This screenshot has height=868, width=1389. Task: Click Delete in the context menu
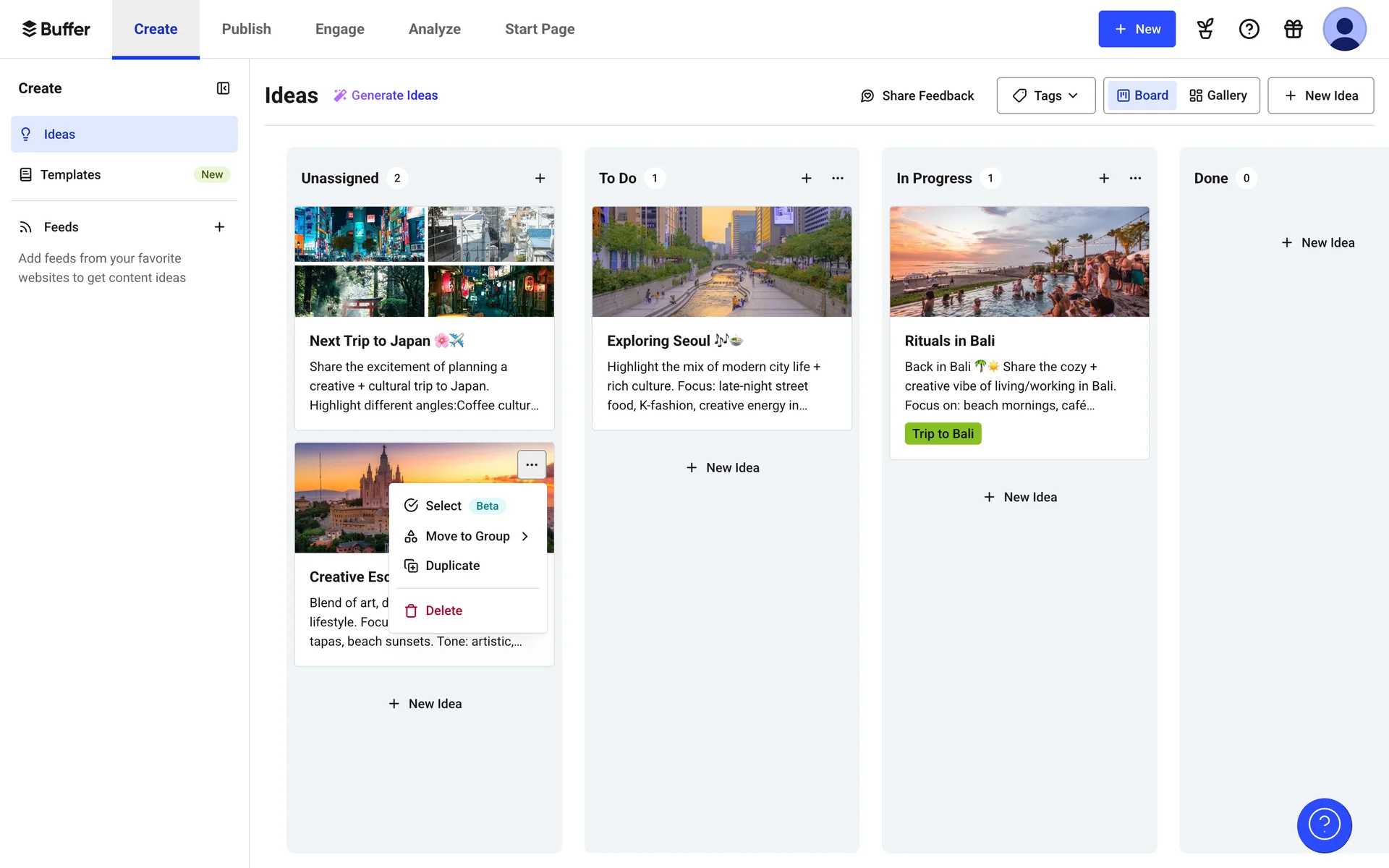pos(443,610)
